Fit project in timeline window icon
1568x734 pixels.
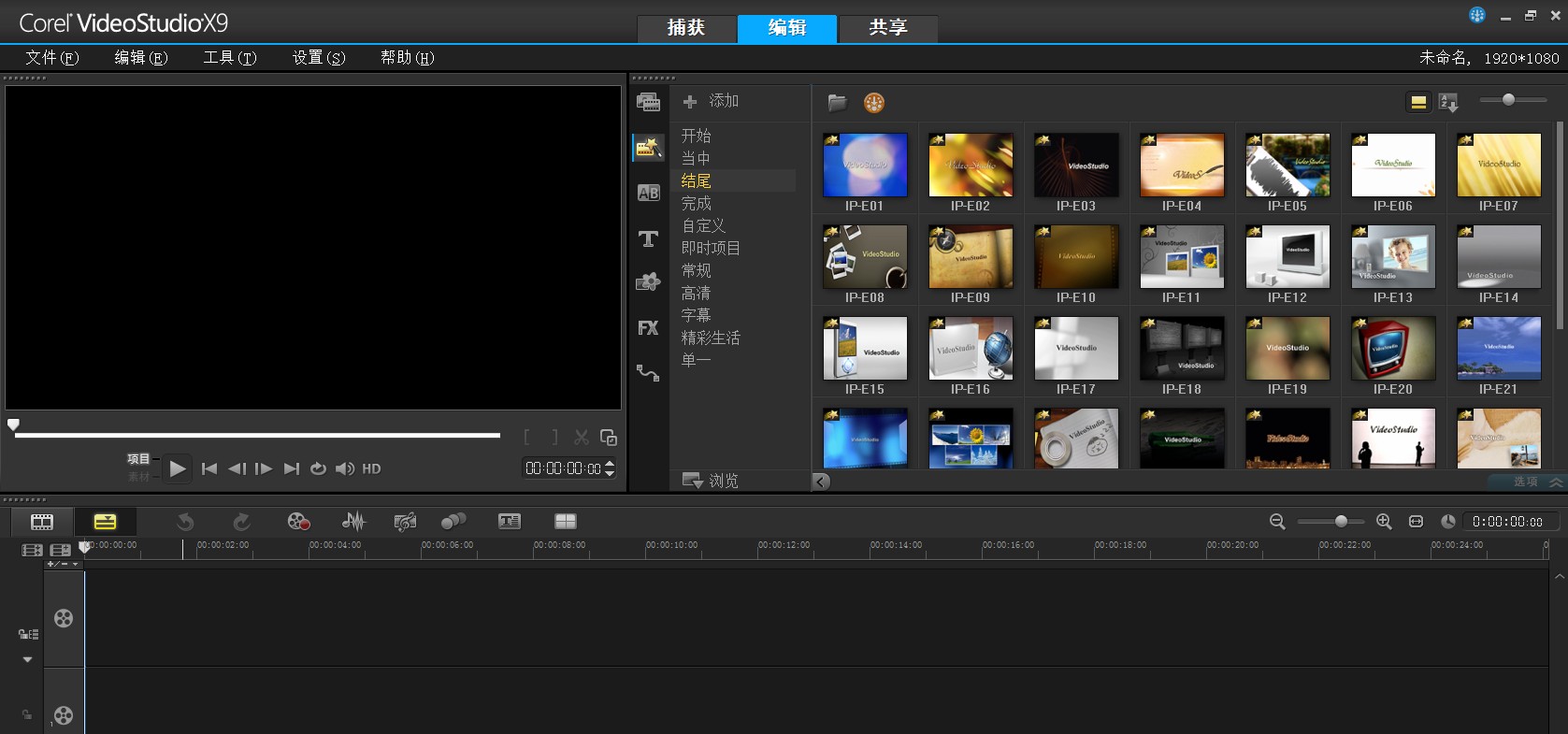tap(1416, 522)
